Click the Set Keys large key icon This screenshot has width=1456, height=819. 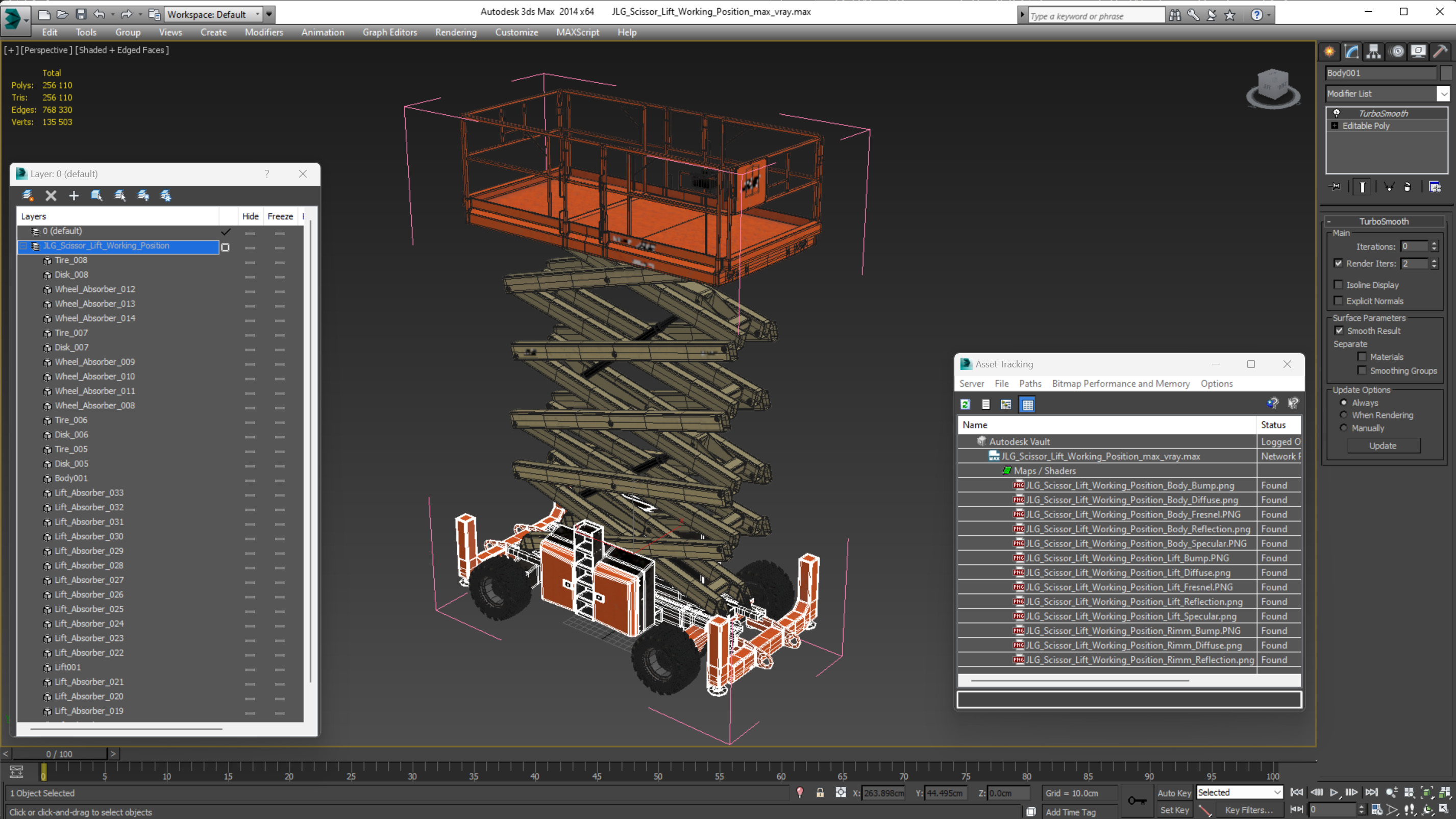1137,800
